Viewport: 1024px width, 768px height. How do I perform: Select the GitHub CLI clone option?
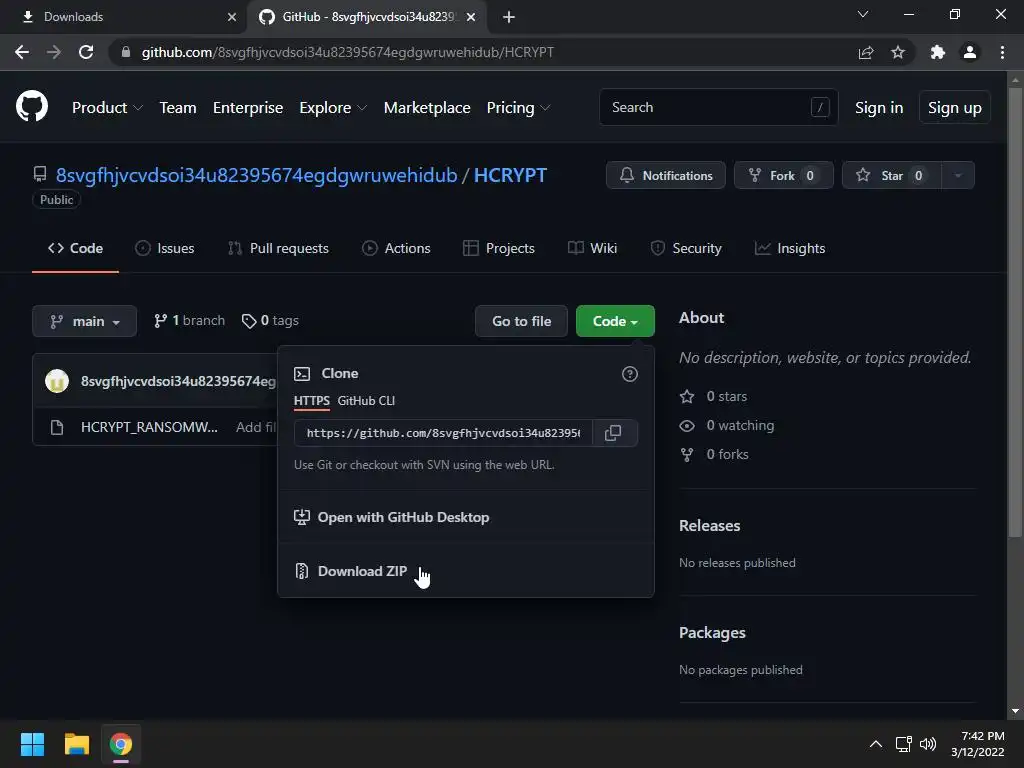click(366, 401)
